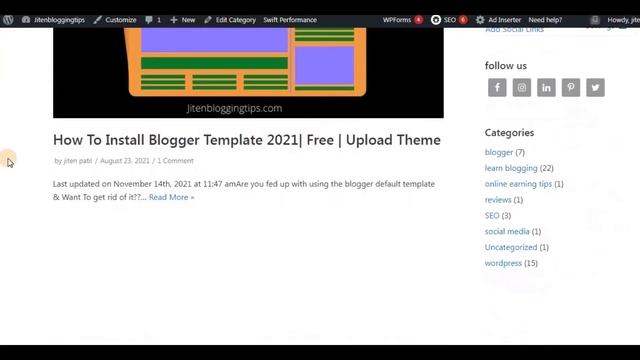Click the follow us sidebar heading
Viewport: 640px width, 360px height.
506,66
